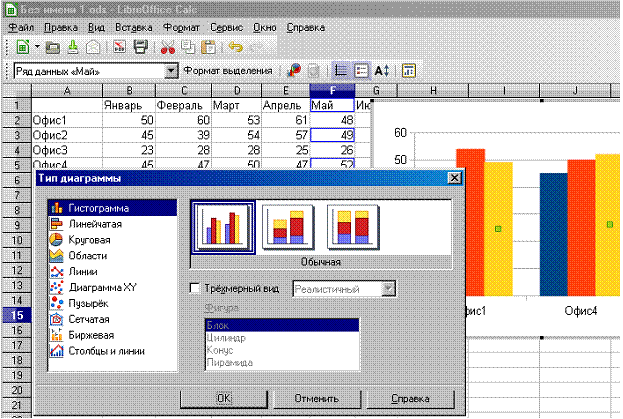Open the Справка menu
The image size is (623, 419).
tap(306, 28)
